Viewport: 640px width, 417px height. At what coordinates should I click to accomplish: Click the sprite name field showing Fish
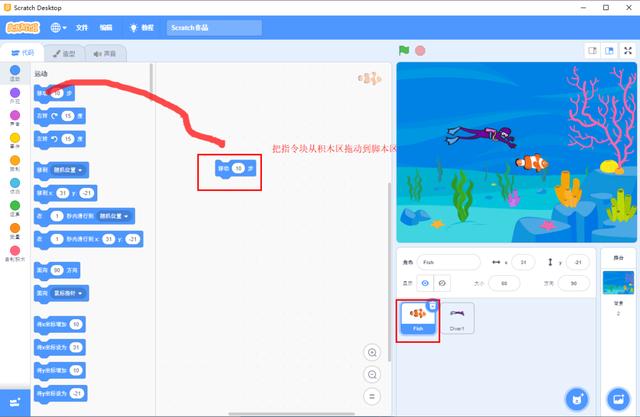coord(449,262)
